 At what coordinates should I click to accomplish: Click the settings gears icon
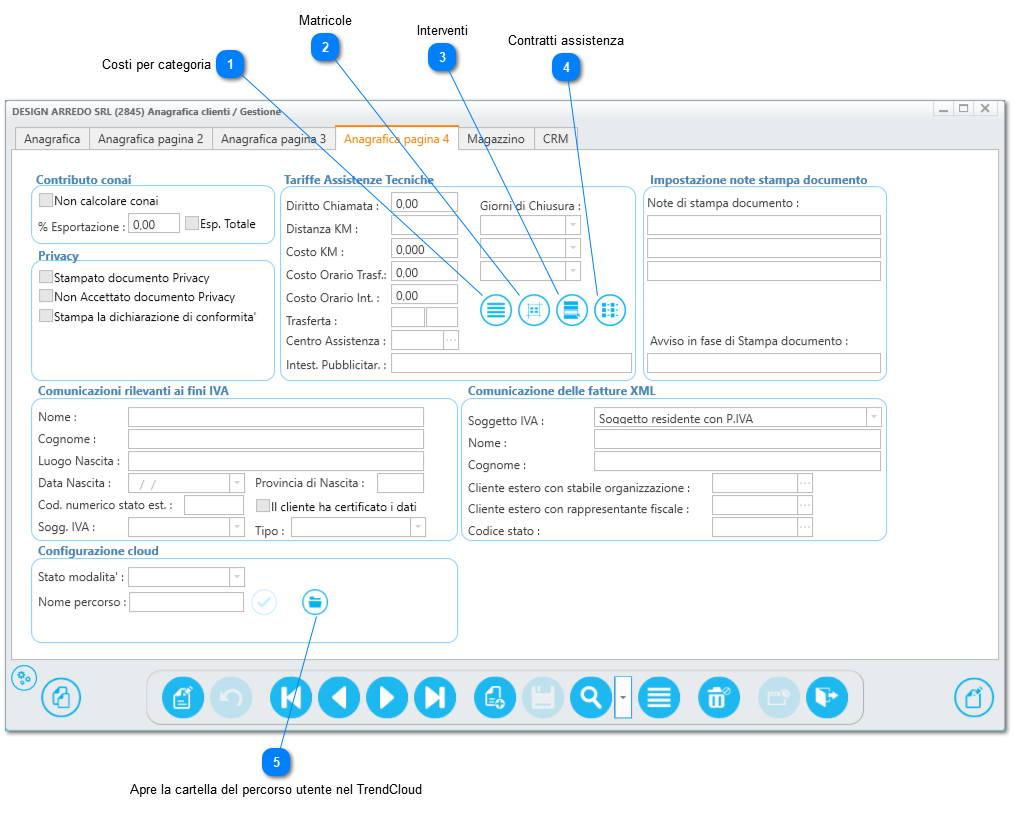[x=24, y=678]
